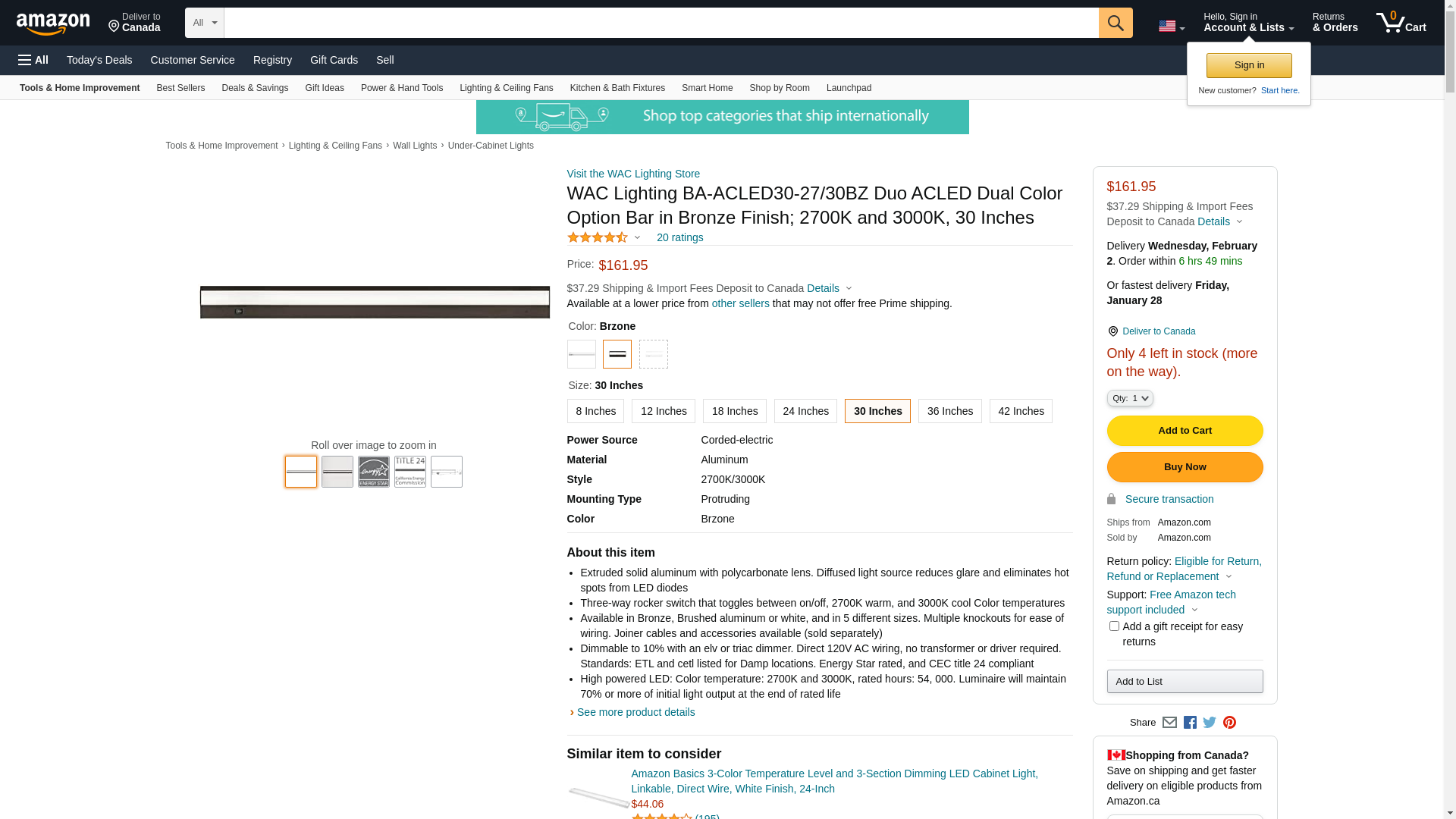The height and width of the screenshot is (819, 1456).
Task: Check the gift receipt checkbox
Action: pyautogui.click(x=1114, y=626)
